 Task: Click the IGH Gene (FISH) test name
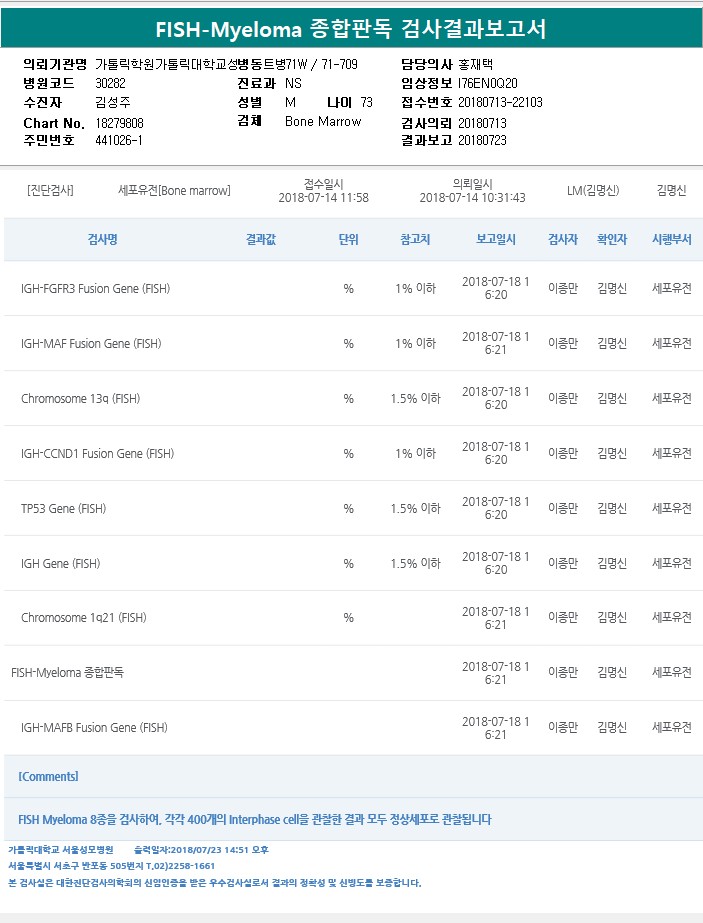(60, 564)
